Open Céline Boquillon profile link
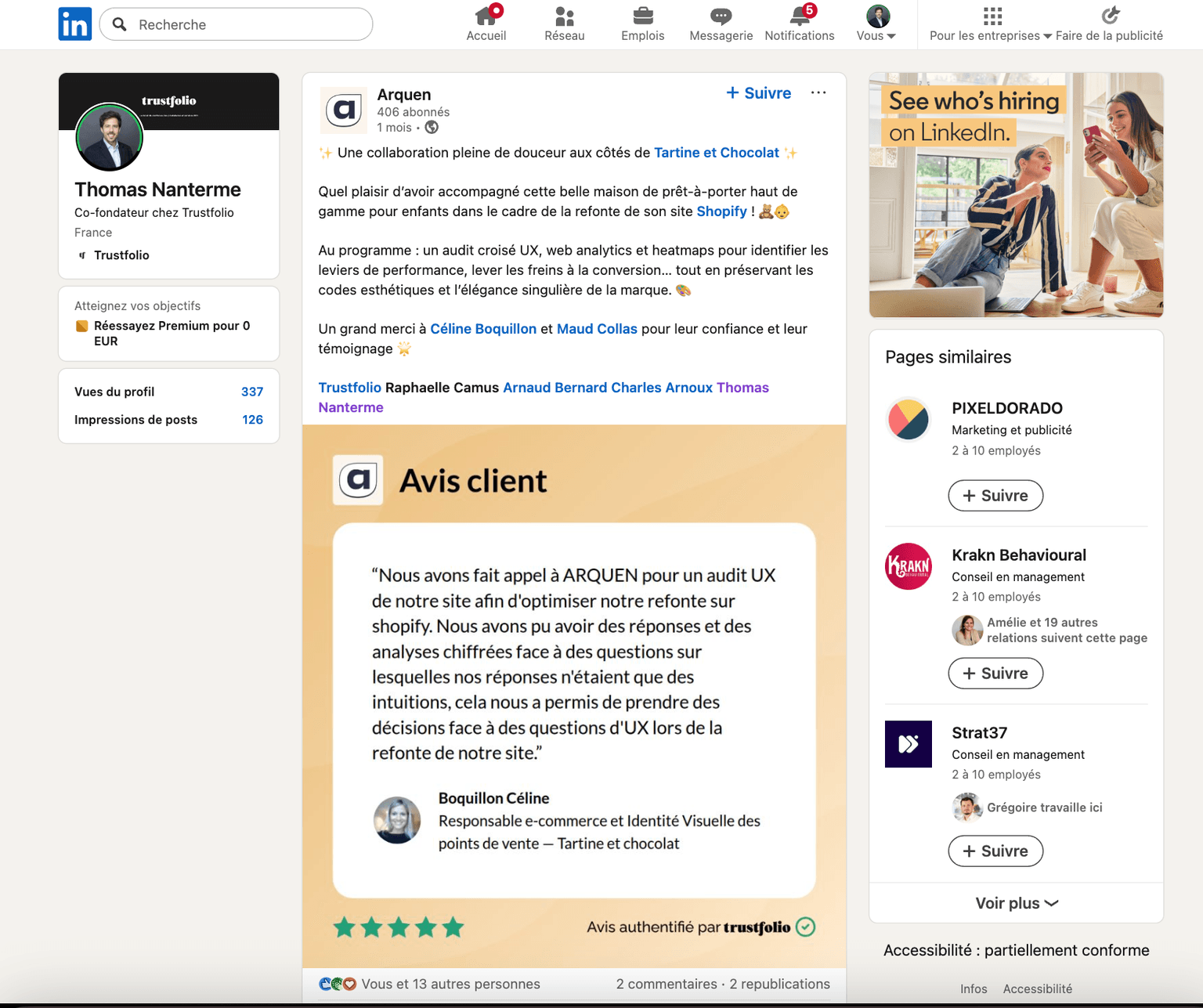This screenshot has width=1203, height=1008. coord(483,329)
